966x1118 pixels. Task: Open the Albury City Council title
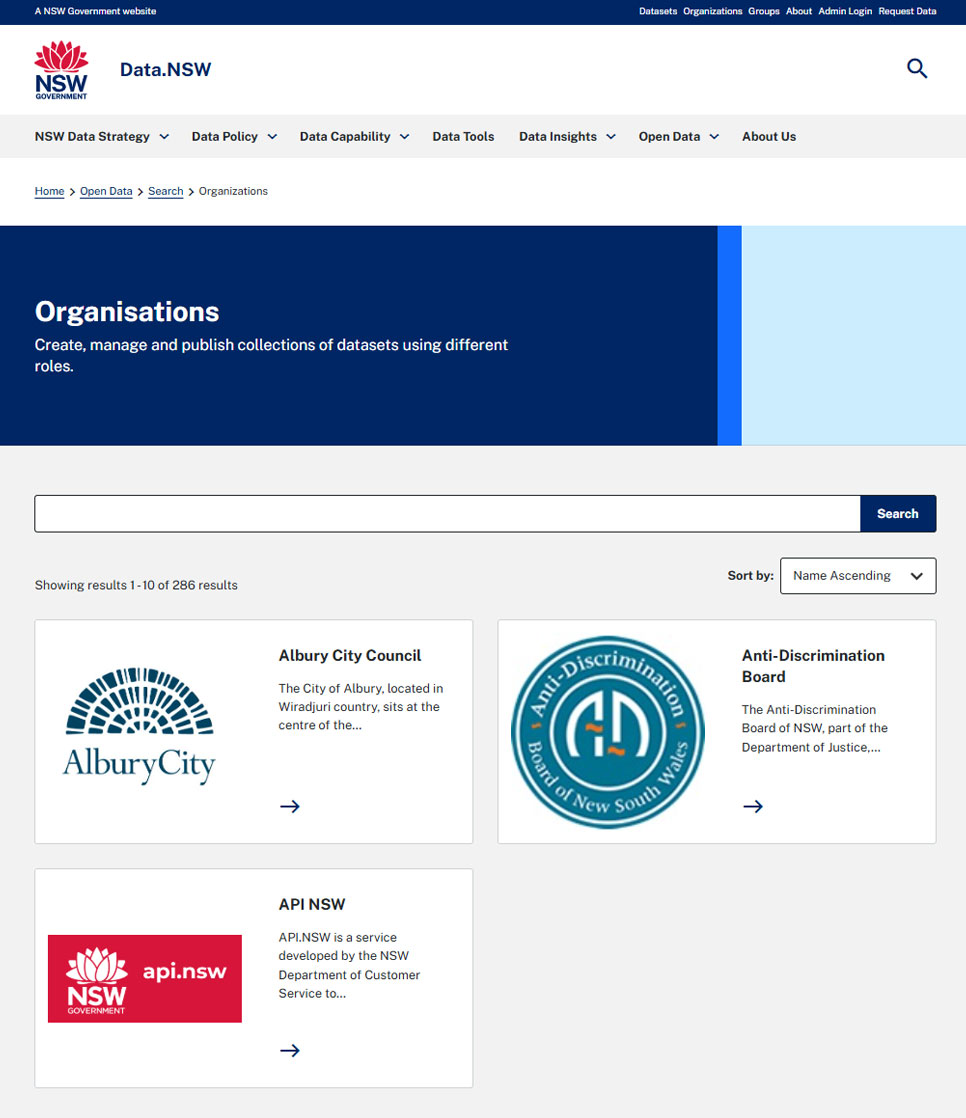pos(349,655)
